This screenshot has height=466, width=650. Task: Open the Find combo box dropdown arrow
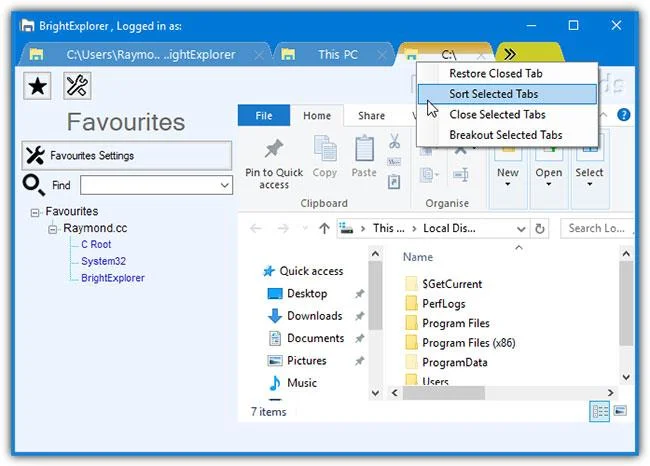[225, 185]
